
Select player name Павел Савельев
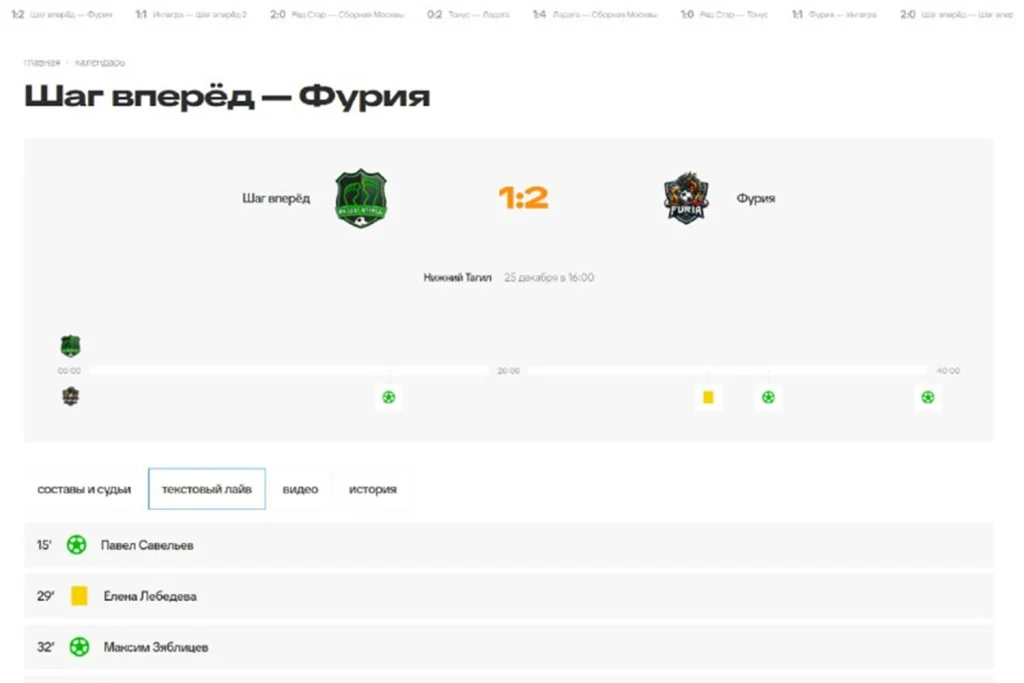pyautogui.click(x=147, y=545)
